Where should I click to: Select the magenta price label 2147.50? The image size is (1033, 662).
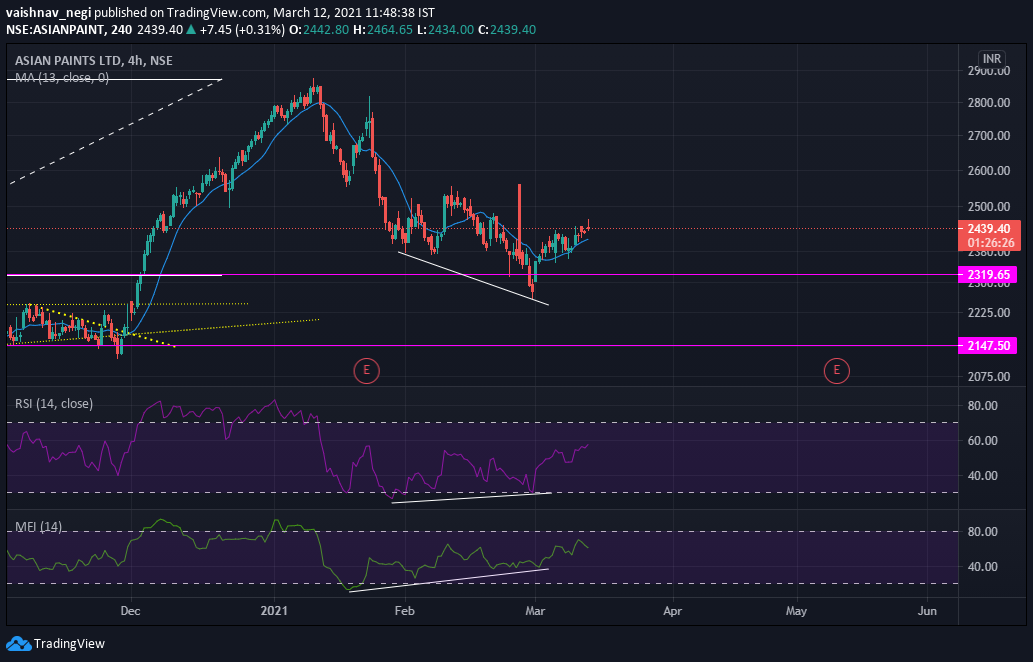(988, 345)
